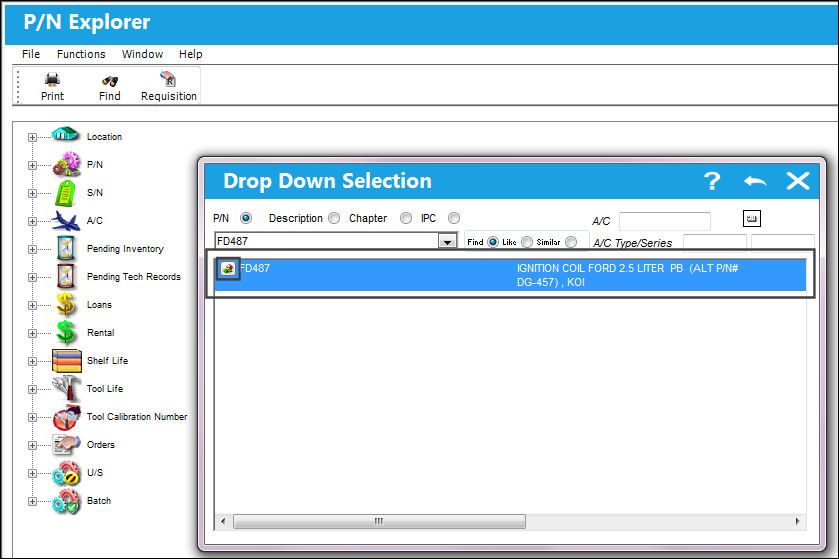The width and height of the screenshot is (839, 559).
Task: Open the Requisition toolbar icon
Action: coord(168,79)
